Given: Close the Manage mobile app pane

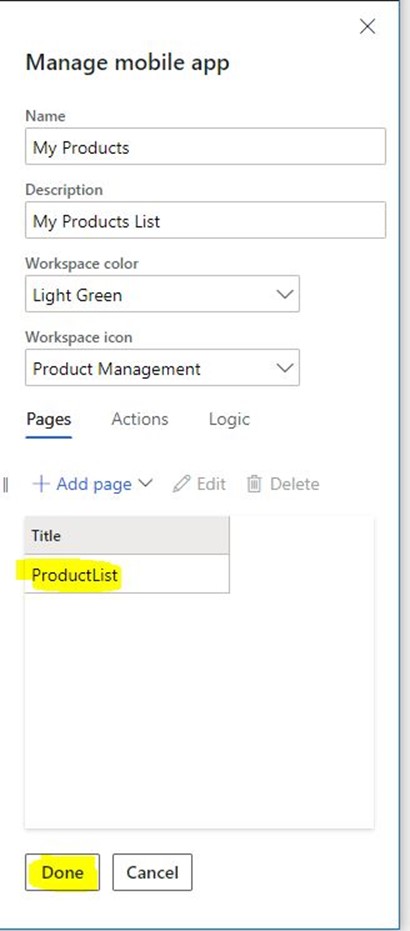Looking at the screenshot, I should click(368, 27).
